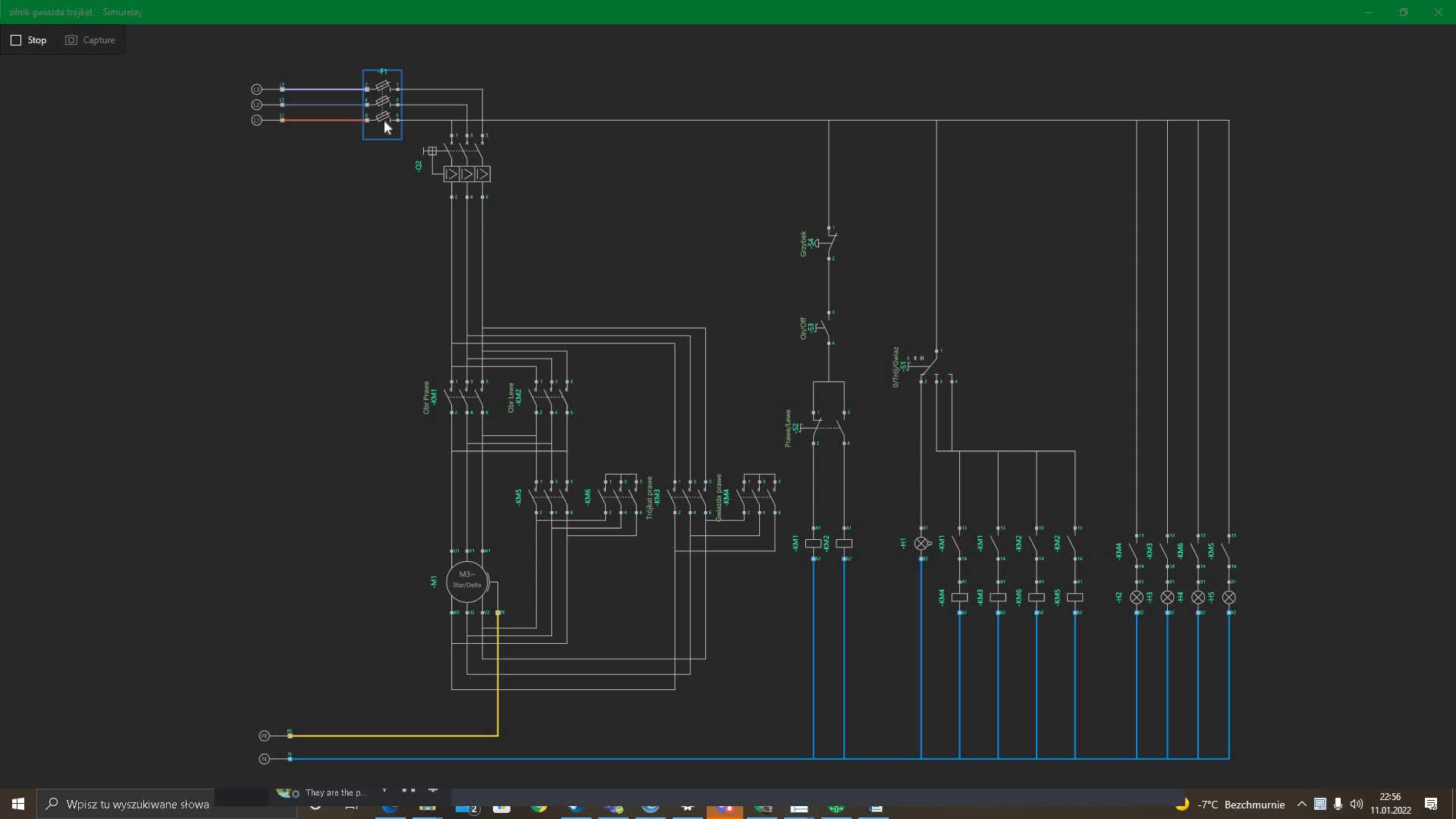Open the notification center icon
Image resolution: width=1456 pixels, height=819 pixels.
click(1431, 804)
